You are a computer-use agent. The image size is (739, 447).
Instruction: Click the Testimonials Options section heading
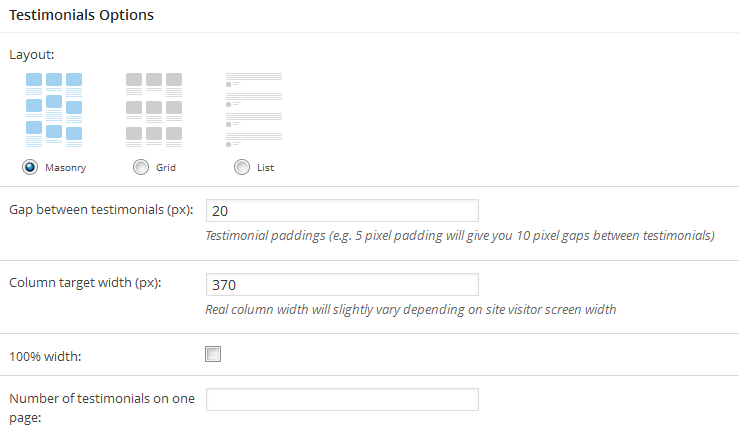(81, 16)
